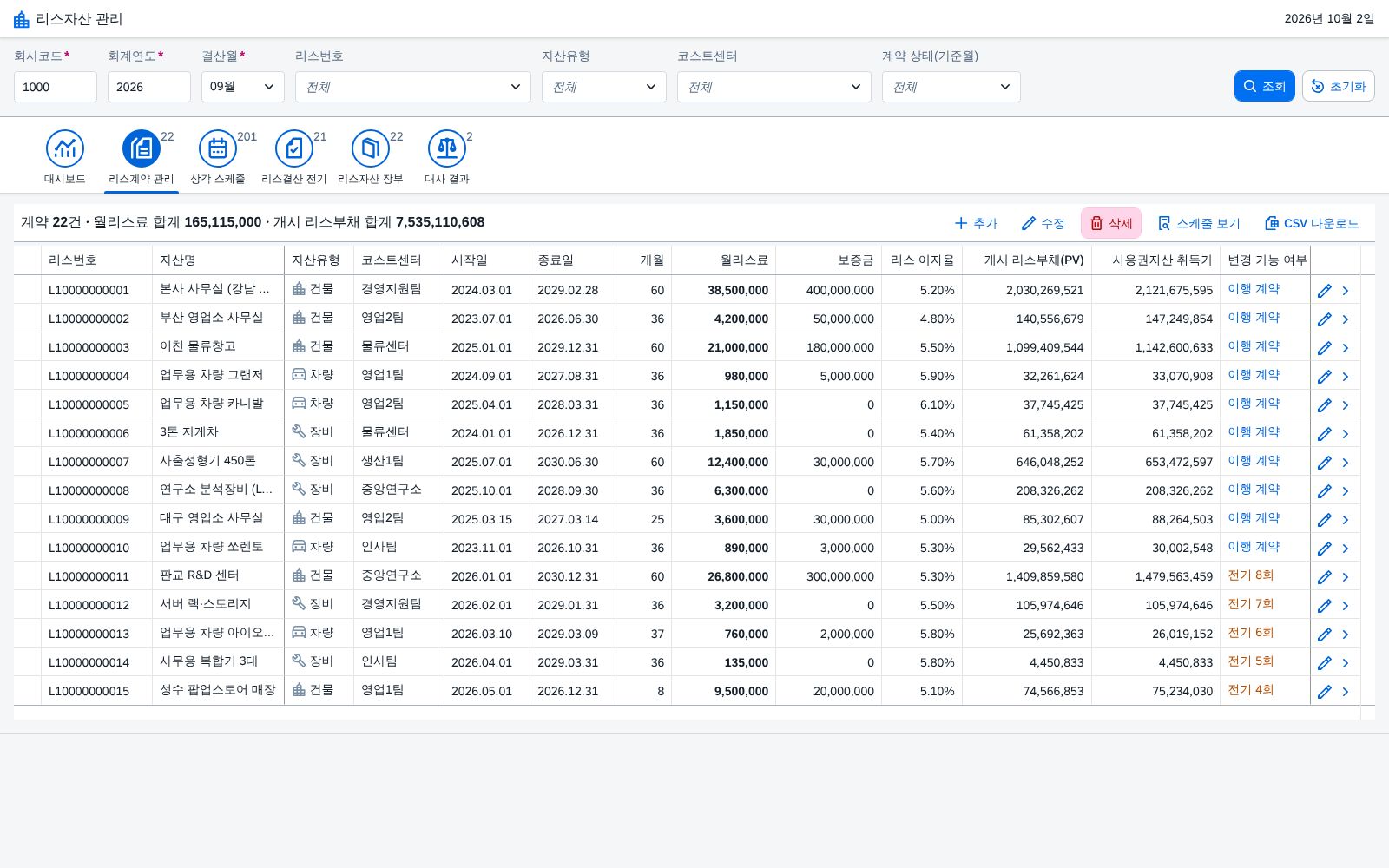Click the CSV 다운로드 button
The width and height of the screenshot is (1389, 868).
point(1312,223)
